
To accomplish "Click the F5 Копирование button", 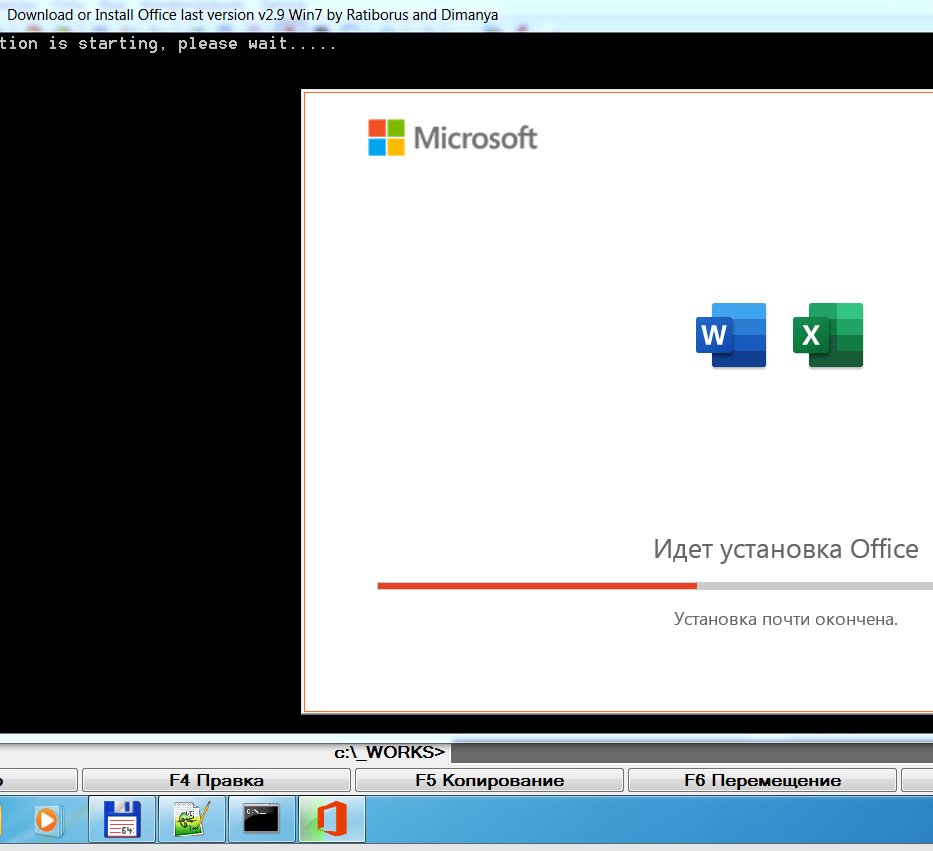I will [x=489, y=780].
